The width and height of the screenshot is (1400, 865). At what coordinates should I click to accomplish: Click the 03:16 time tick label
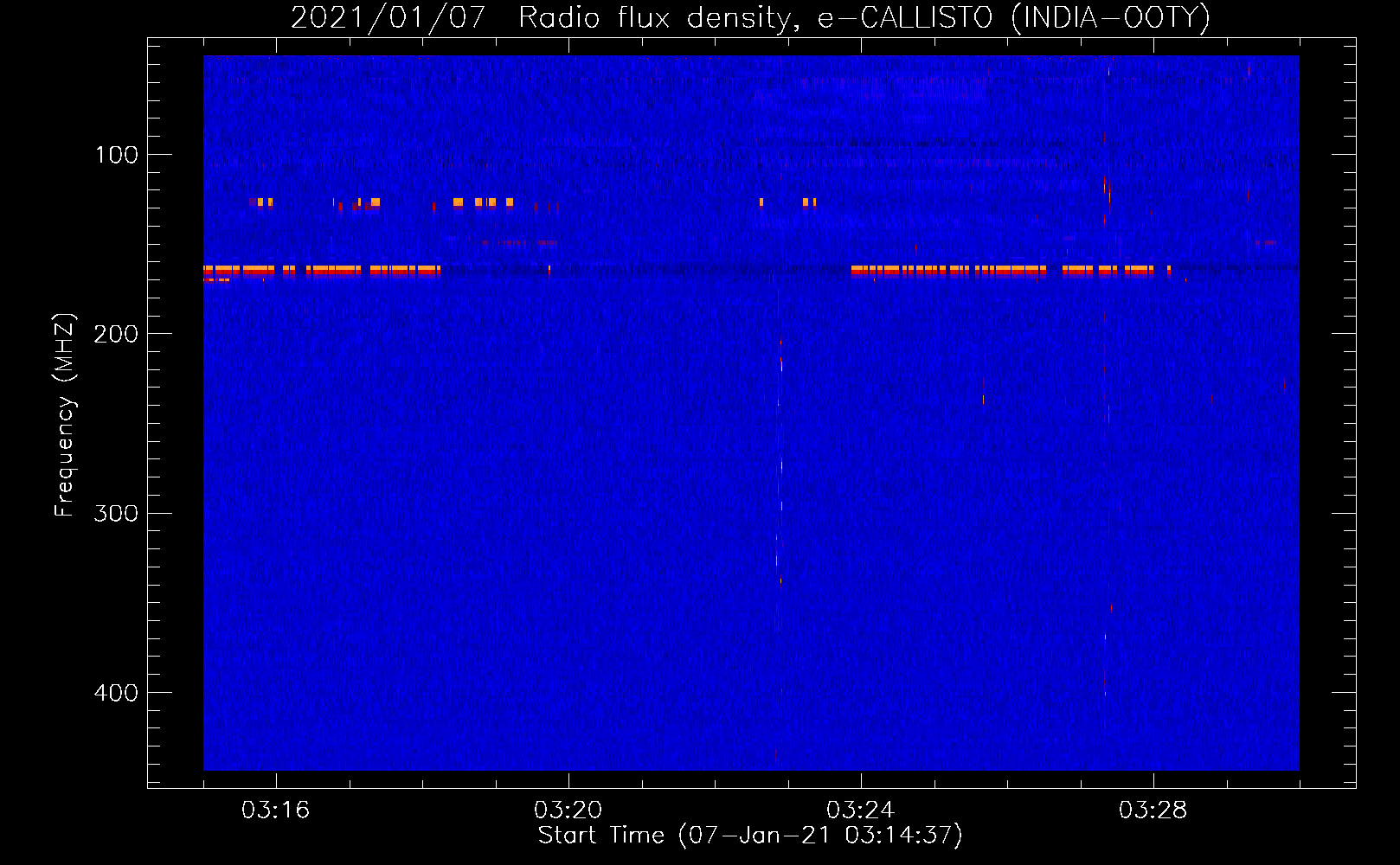[x=275, y=811]
